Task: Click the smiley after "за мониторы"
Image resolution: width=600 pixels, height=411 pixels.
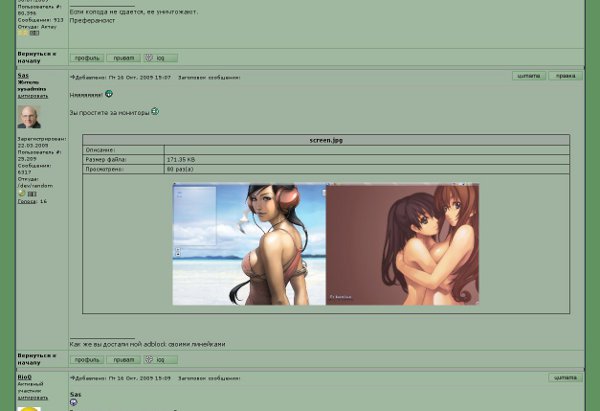Action: [x=155, y=111]
